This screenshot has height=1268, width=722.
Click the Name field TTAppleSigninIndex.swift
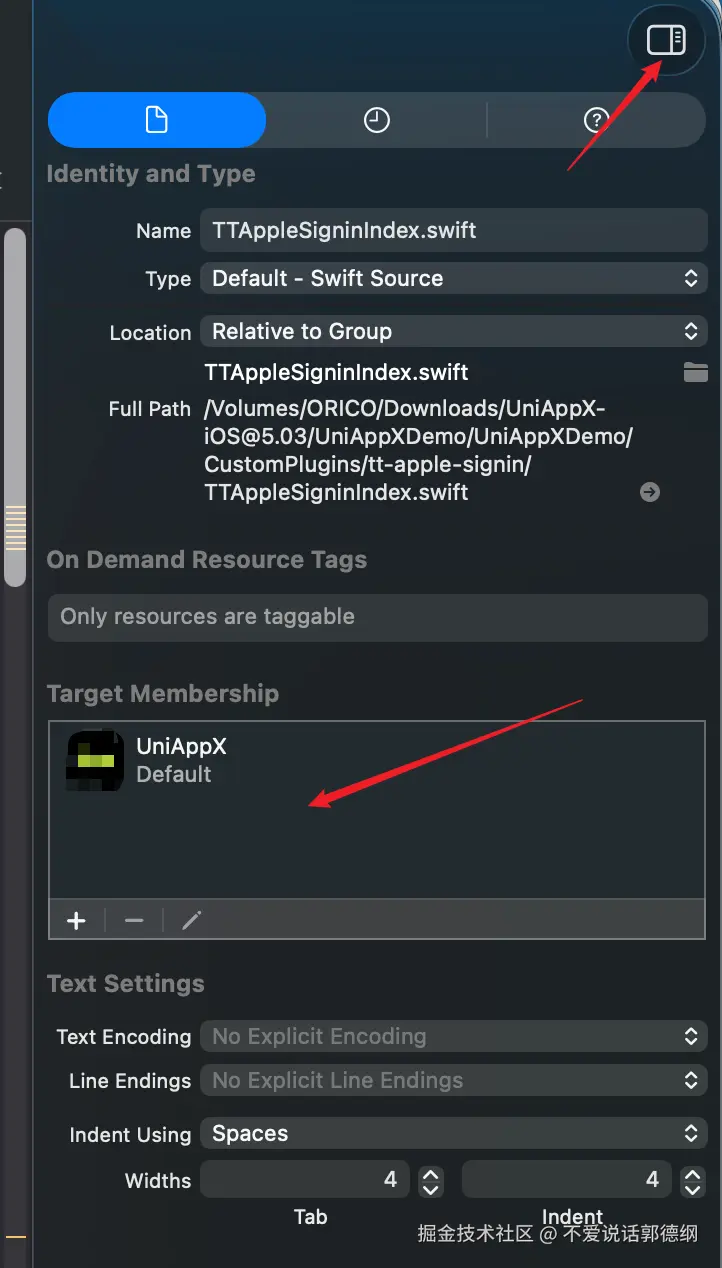(x=453, y=230)
